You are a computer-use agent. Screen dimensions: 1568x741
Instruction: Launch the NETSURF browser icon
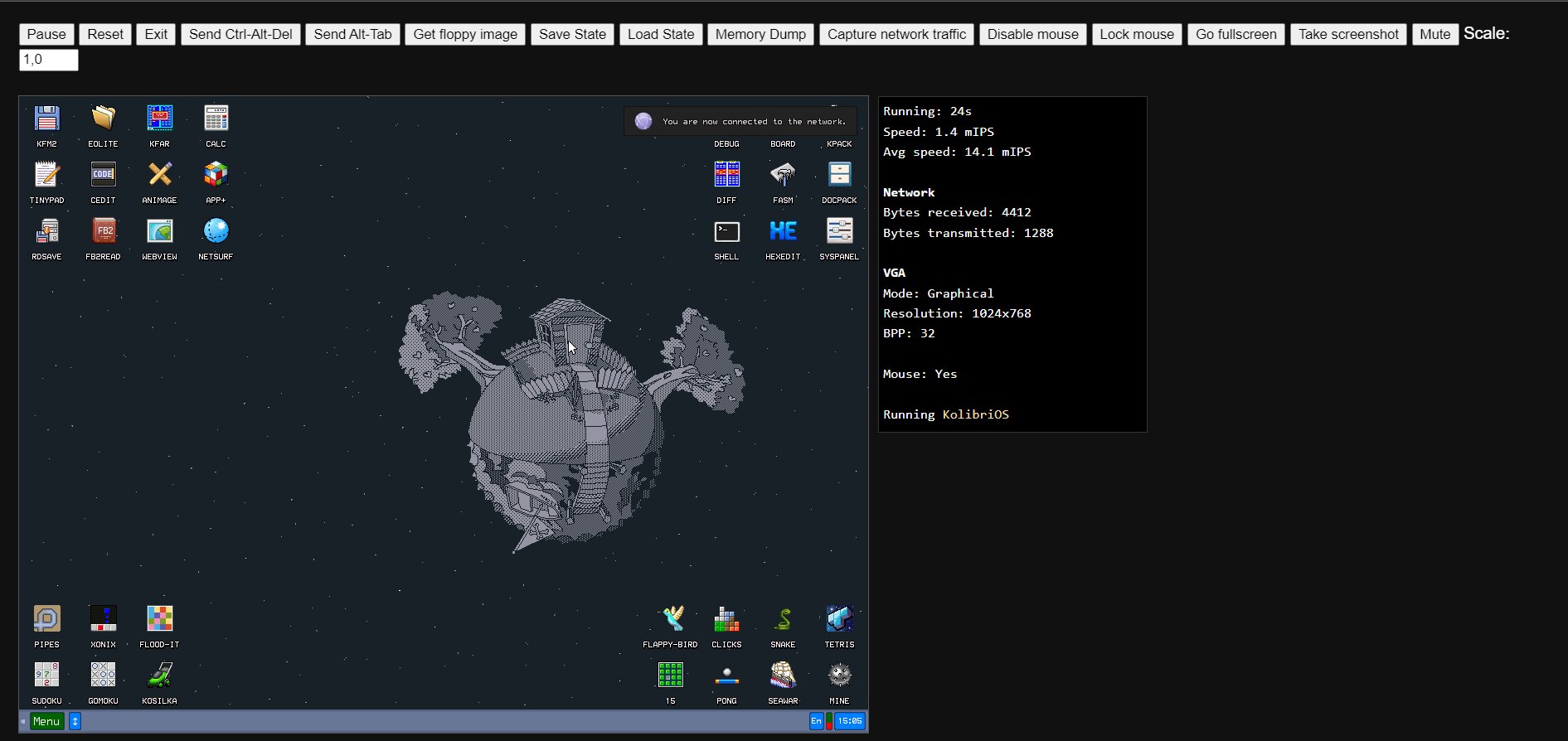click(216, 231)
